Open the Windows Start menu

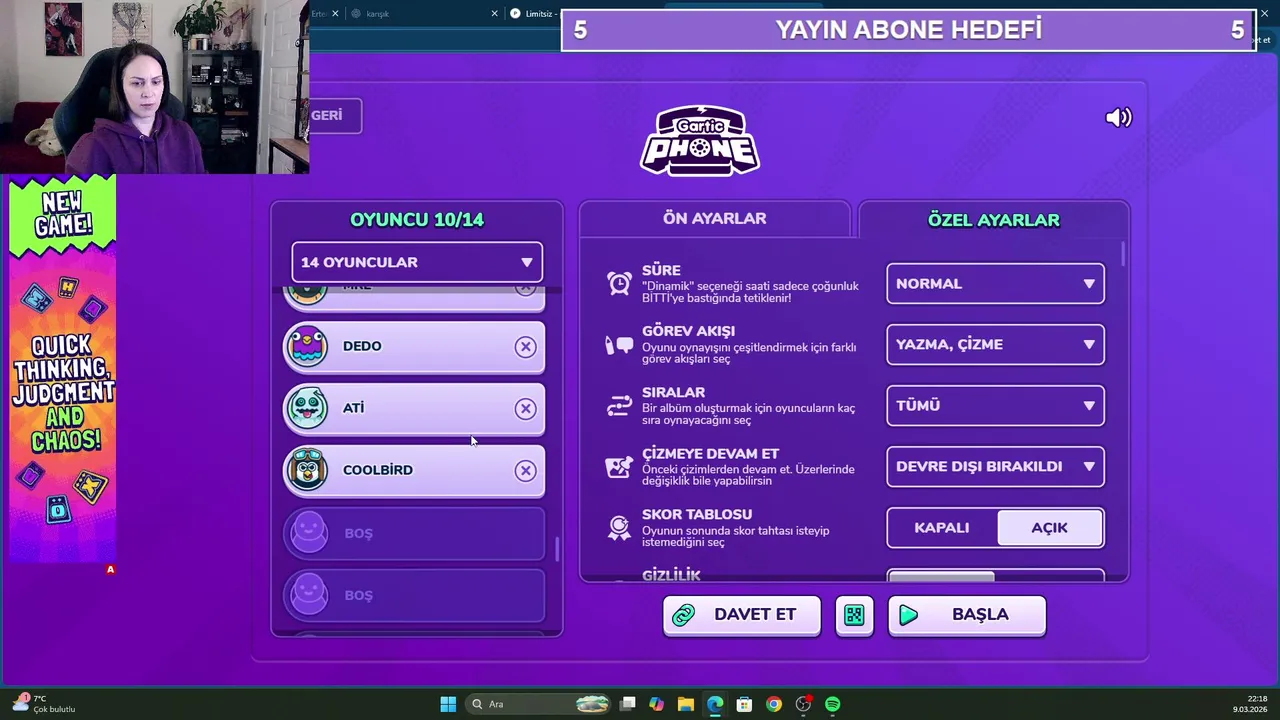[x=448, y=704]
